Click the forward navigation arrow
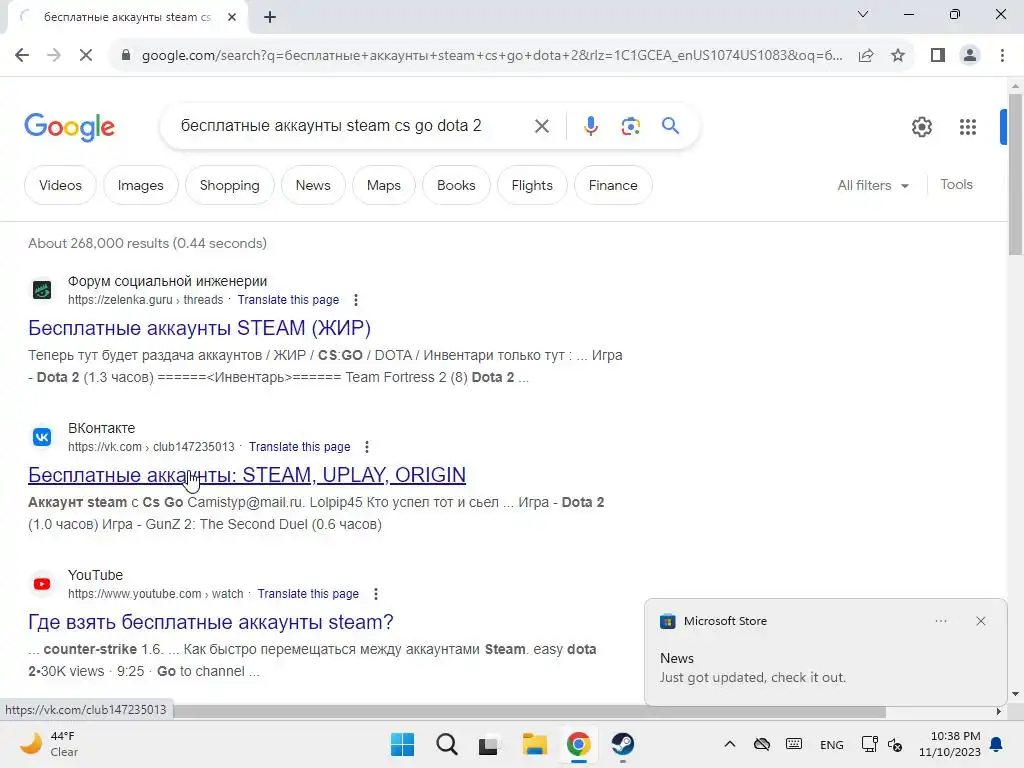The height and width of the screenshot is (768, 1024). click(x=54, y=56)
